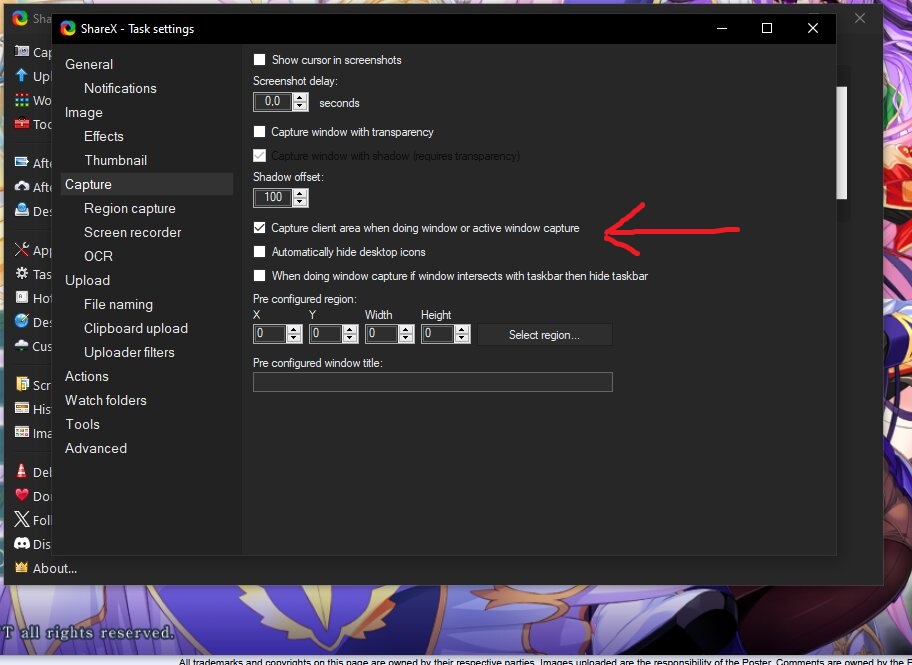Open Capture menu icon in ShareX main window
912x665 pixels.
(x=22, y=51)
